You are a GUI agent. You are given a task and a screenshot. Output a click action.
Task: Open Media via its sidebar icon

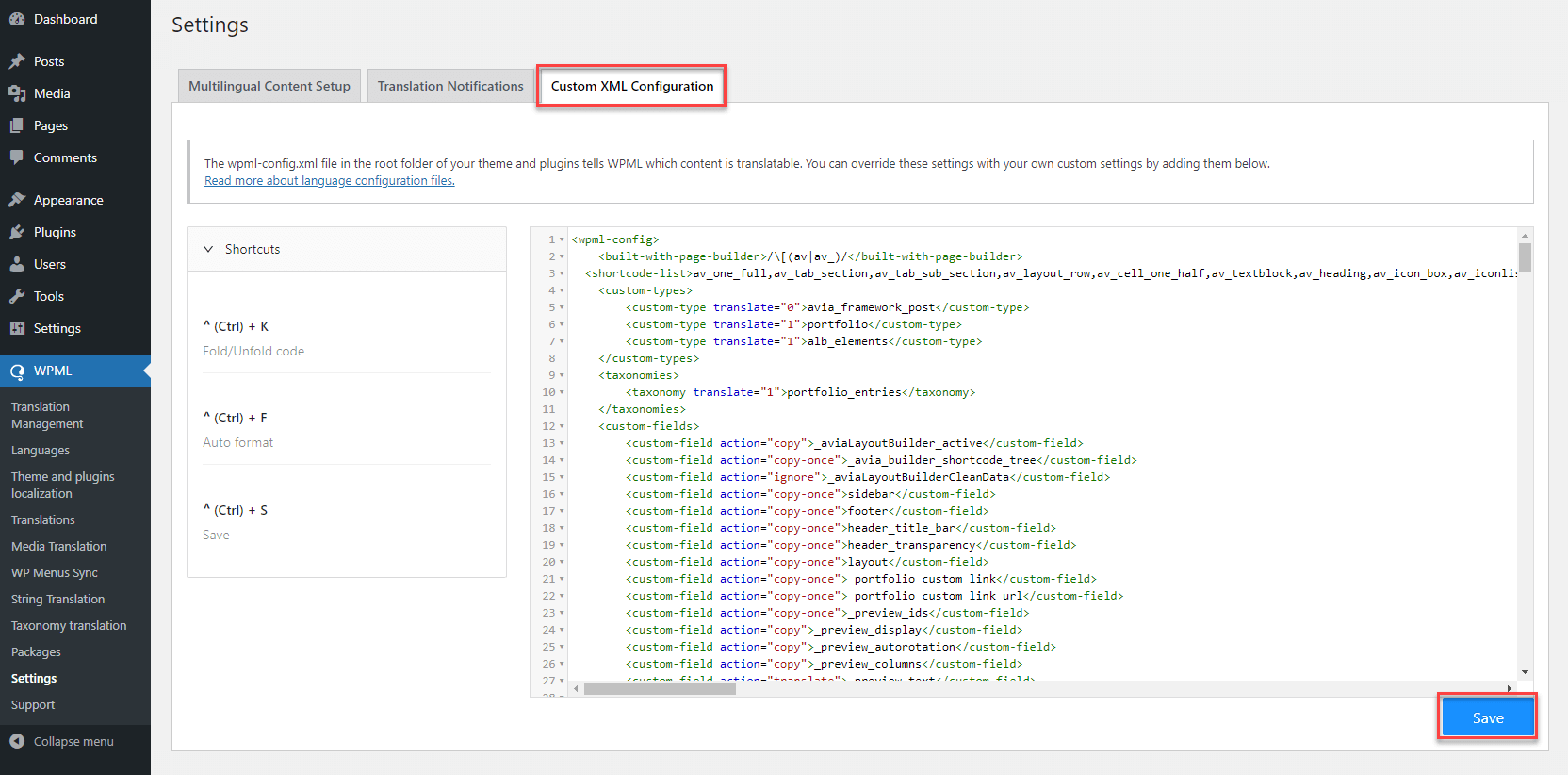point(17,93)
